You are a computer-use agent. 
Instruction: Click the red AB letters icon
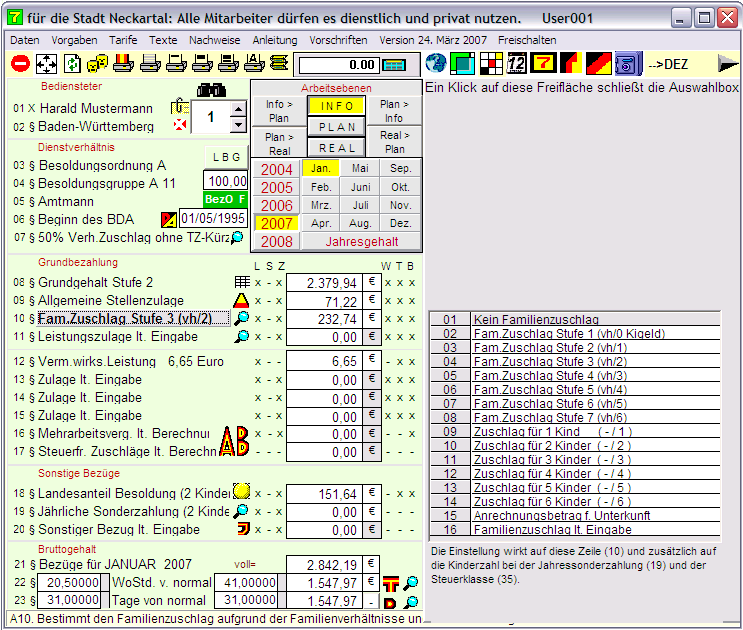click(x=235, y=441)
